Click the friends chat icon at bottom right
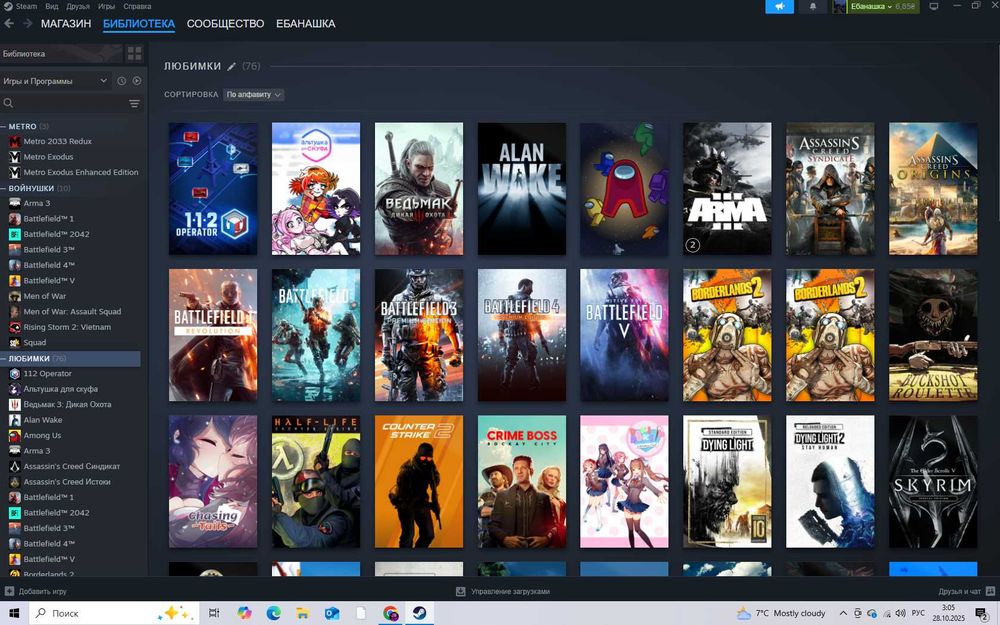Screen dimensions: 1000x625 coord(990,591)
